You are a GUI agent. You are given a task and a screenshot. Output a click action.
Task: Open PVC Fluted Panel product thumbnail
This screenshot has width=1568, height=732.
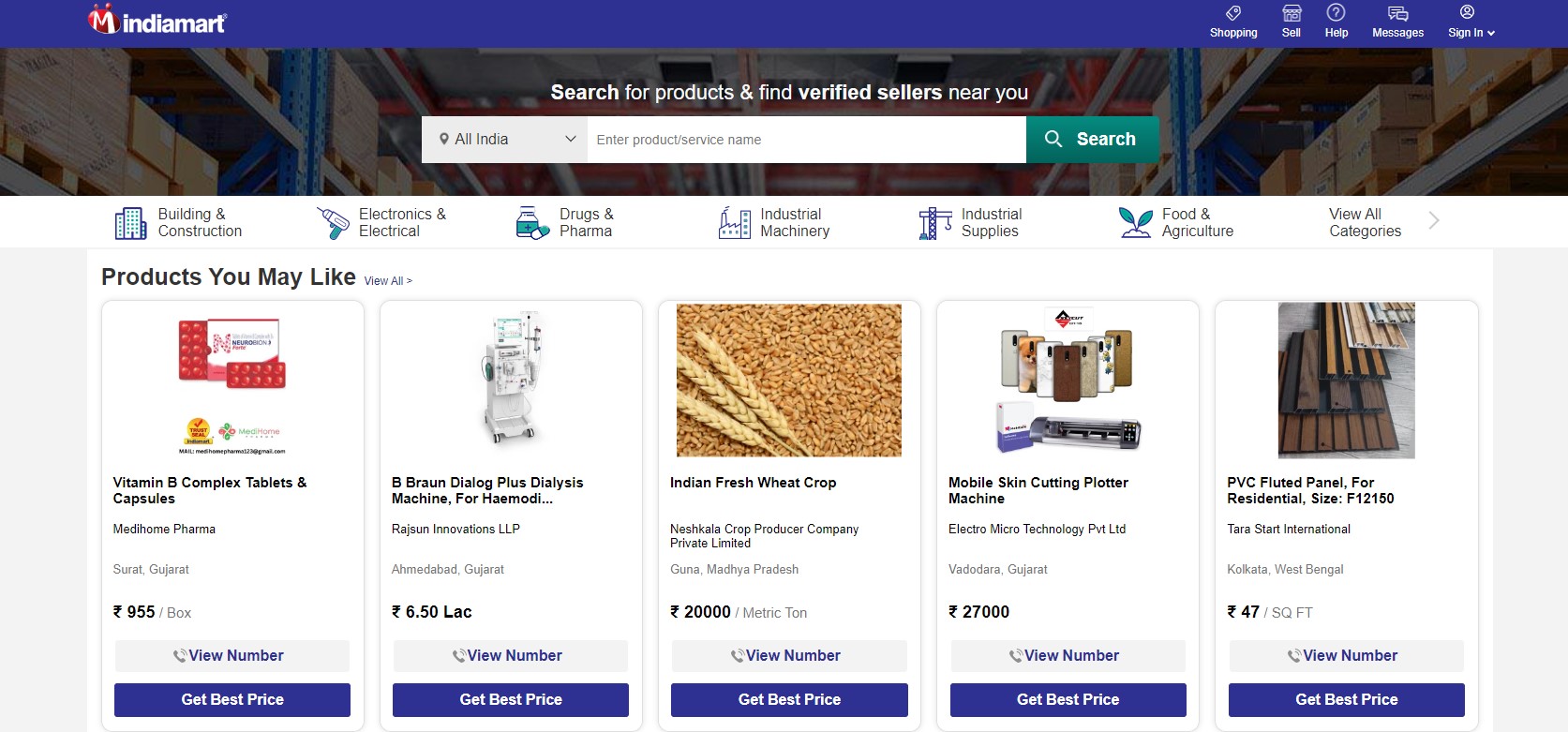click(1347, 380)
